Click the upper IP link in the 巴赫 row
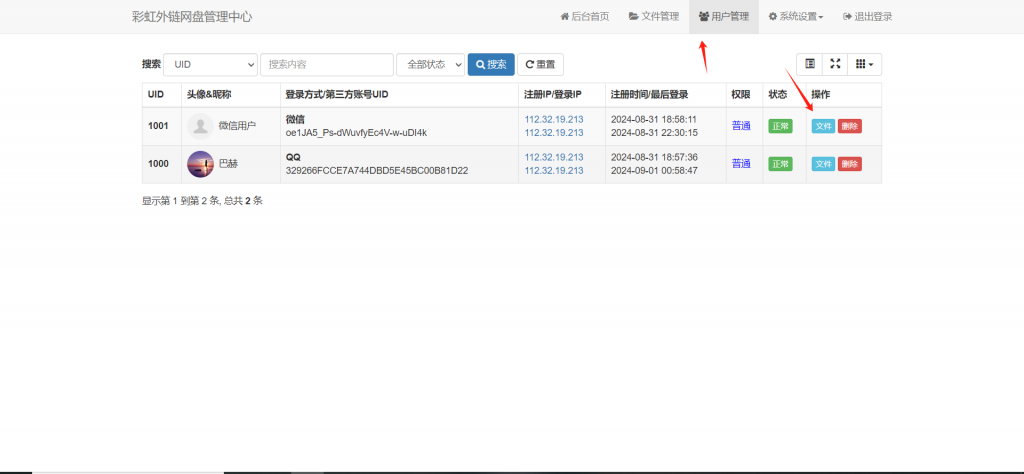1024x474 pixels. 554,157
